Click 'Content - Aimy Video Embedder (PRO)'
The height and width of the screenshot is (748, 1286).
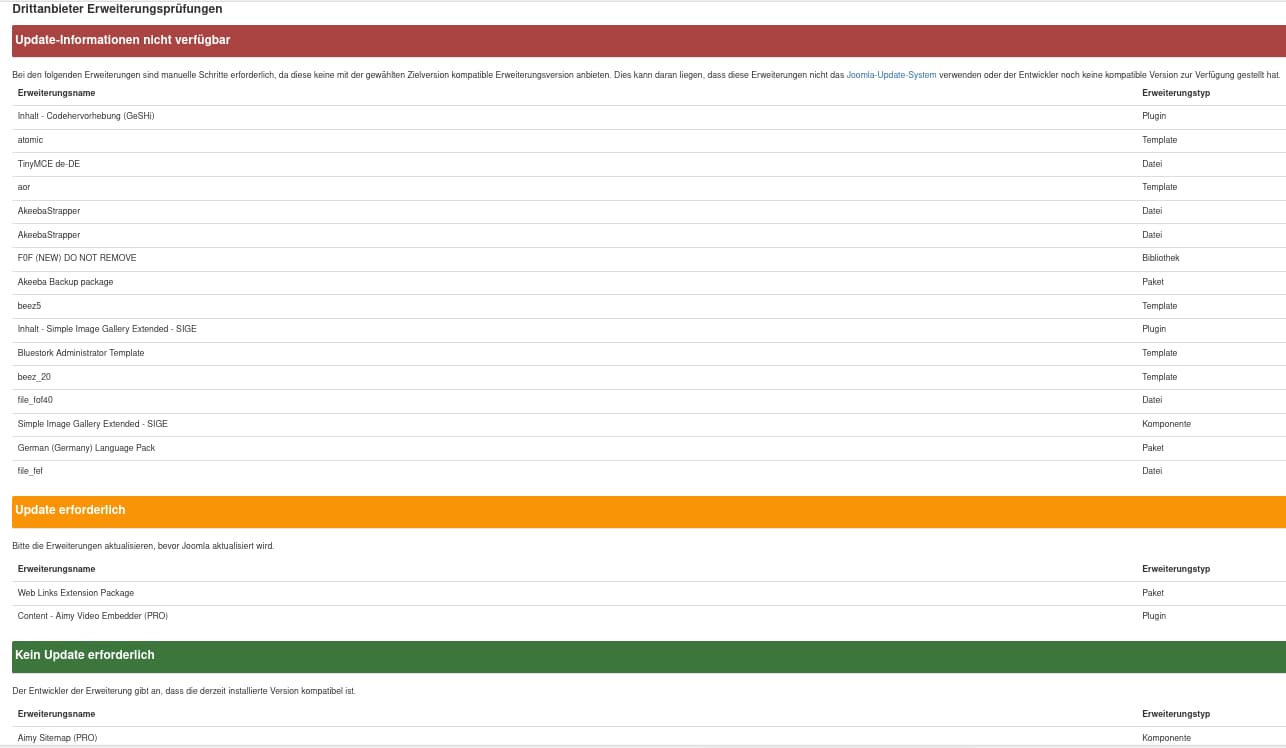(x=93, y=616)
